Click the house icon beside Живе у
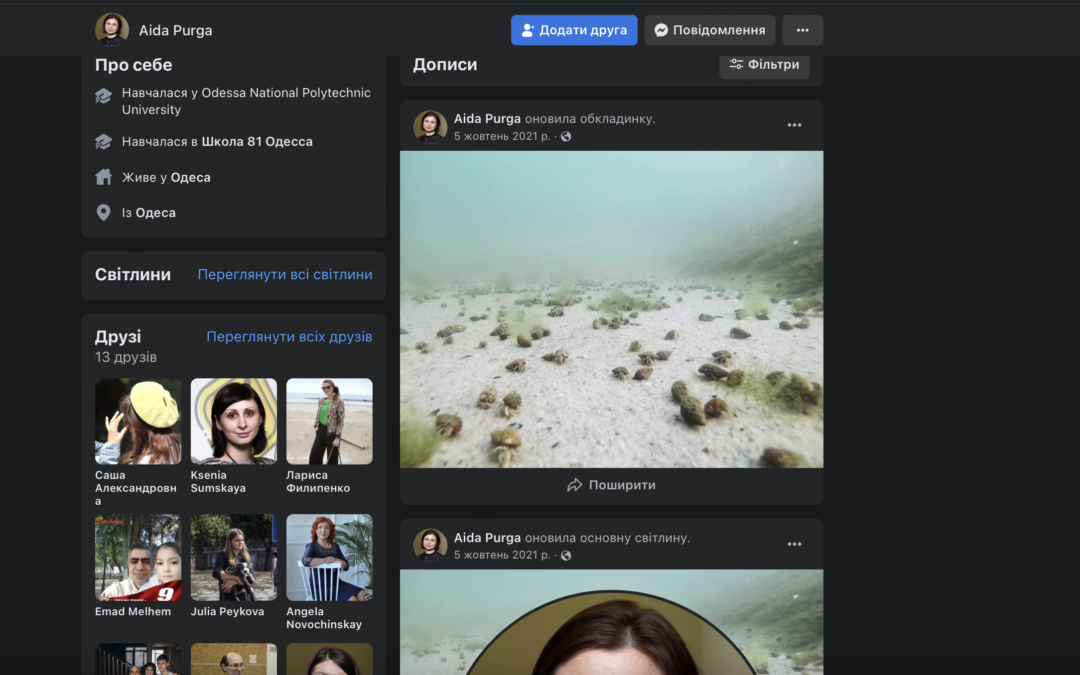Image resolution: width=1080 pixels, height=675 pixels. (x=103, y=177)
